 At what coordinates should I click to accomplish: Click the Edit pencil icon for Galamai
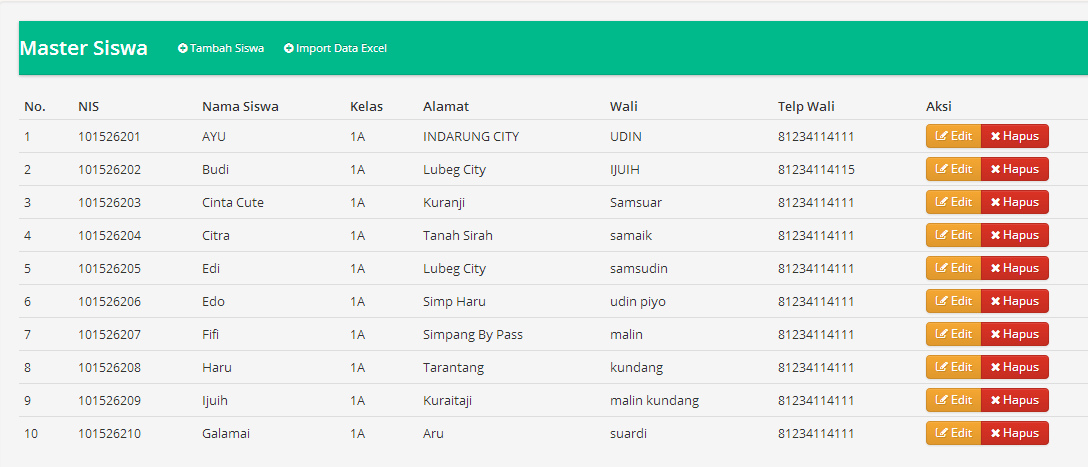click(941, 434)
